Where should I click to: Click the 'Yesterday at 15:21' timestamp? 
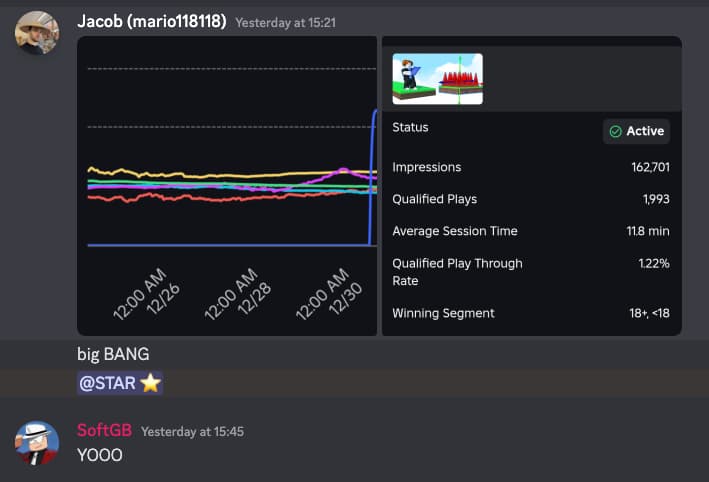285,22
